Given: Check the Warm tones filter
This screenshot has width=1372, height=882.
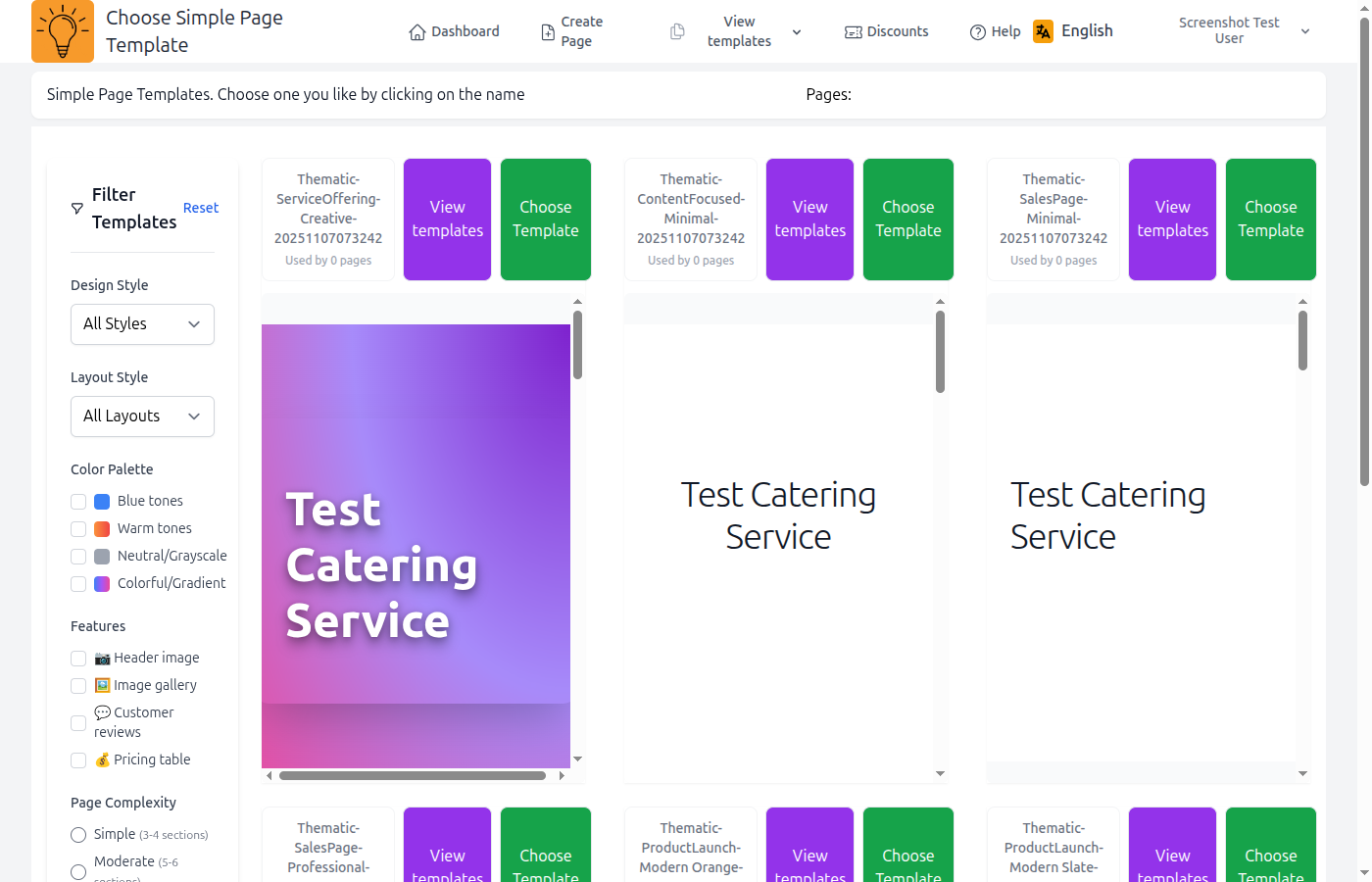Looking at the screenshot, I should (x=78, y=529).
